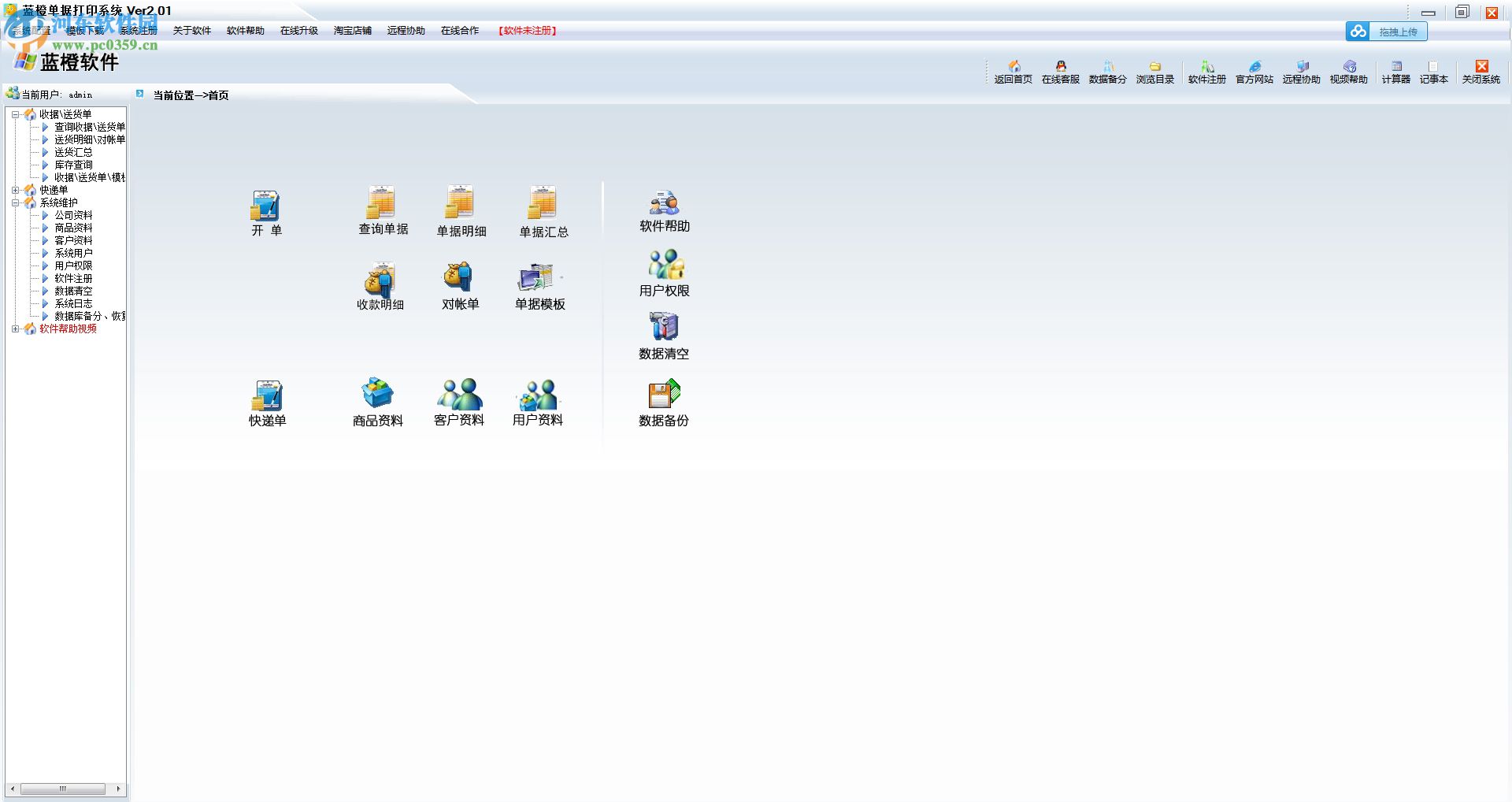Launch 计算器 from the toolbar
The width and height of the screenshot is (1512, 802).
pyautogui.click(x=1396, y=72)
